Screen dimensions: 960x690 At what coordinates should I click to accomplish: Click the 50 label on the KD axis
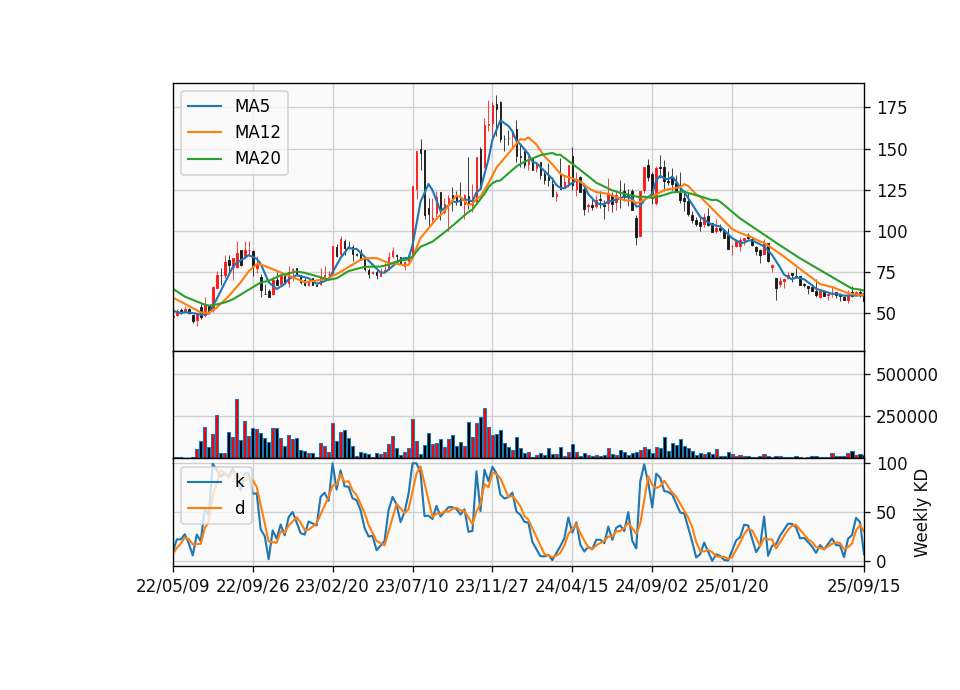pos(887,513)
